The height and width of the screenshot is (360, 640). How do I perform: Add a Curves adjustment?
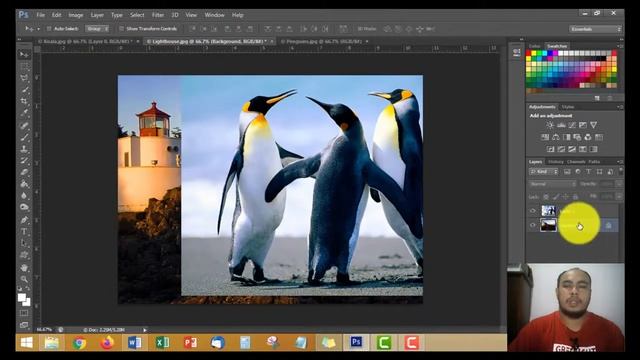572,125
